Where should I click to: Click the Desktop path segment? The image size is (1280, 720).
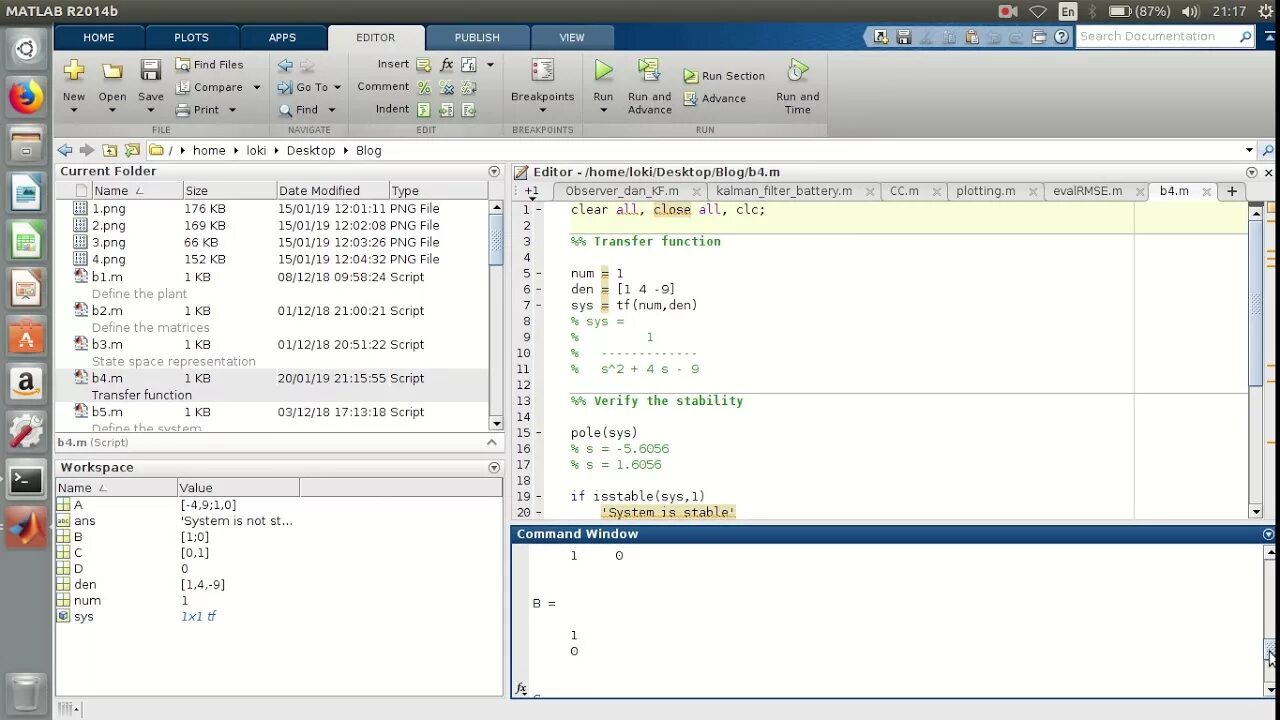(x=311, y=150)
